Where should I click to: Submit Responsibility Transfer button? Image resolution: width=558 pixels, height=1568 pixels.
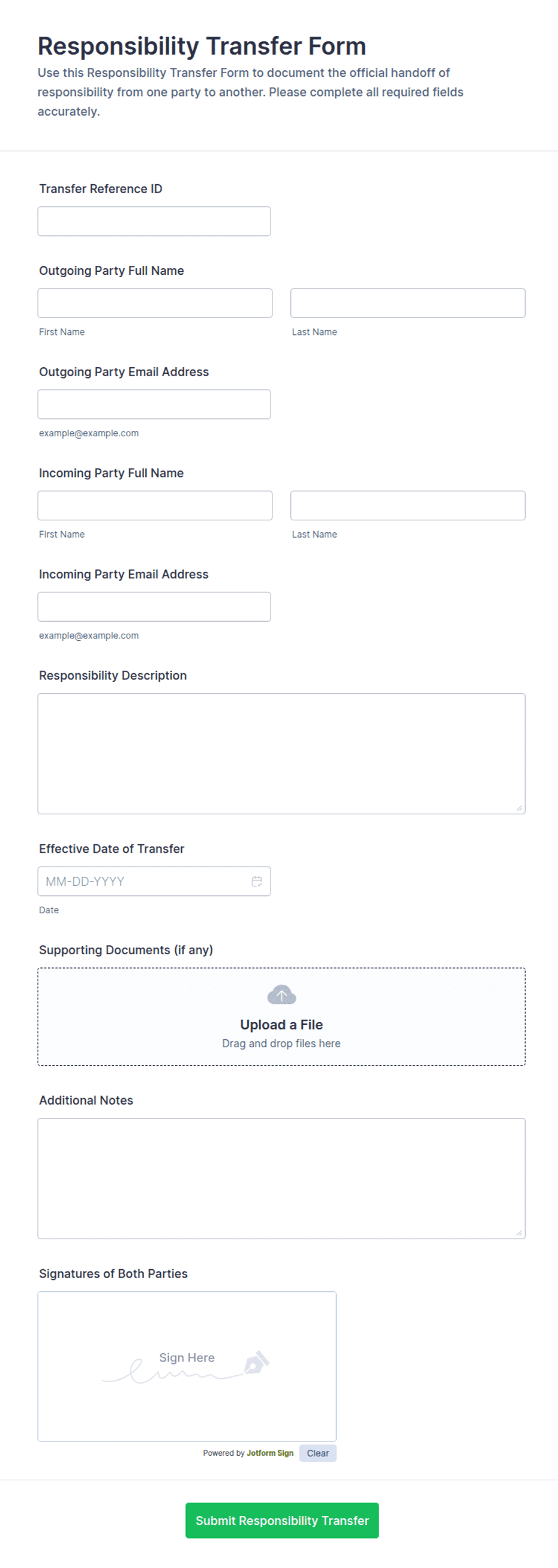tap(282, 1520)
